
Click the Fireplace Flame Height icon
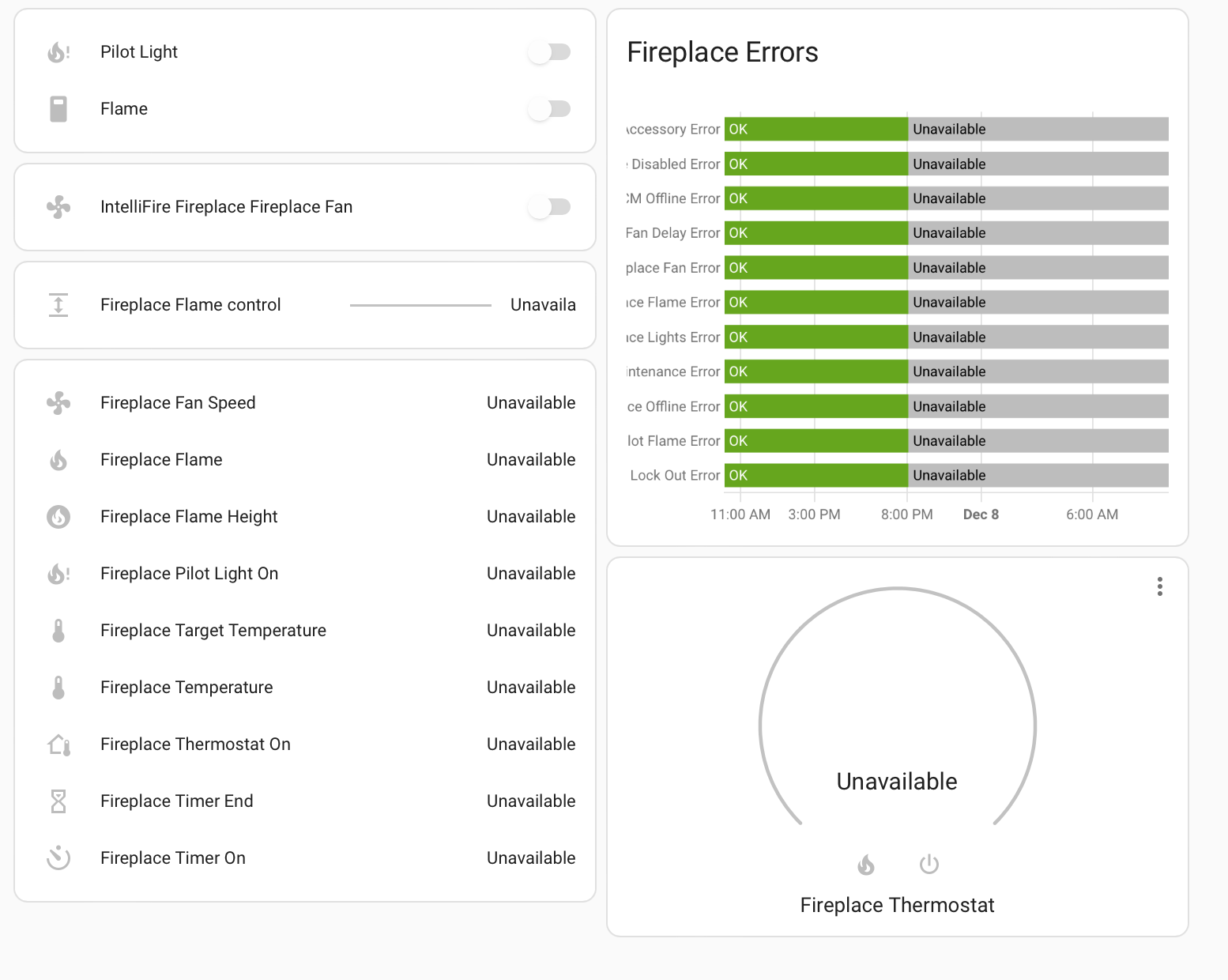(58, 517)
